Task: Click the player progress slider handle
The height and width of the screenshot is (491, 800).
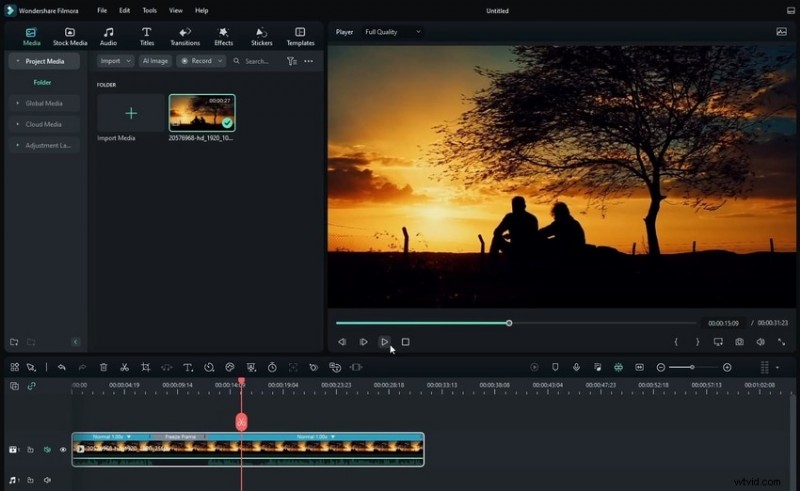Action: (509, 323)
